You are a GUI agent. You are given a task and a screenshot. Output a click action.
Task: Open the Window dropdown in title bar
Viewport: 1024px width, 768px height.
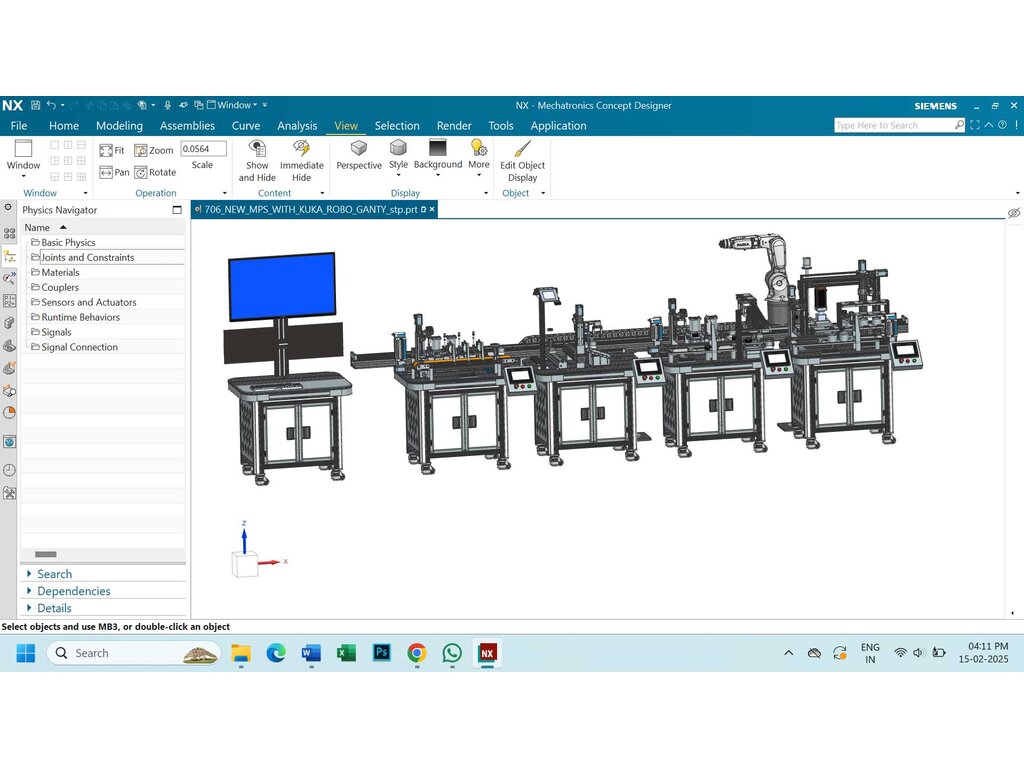click(232, 105)
